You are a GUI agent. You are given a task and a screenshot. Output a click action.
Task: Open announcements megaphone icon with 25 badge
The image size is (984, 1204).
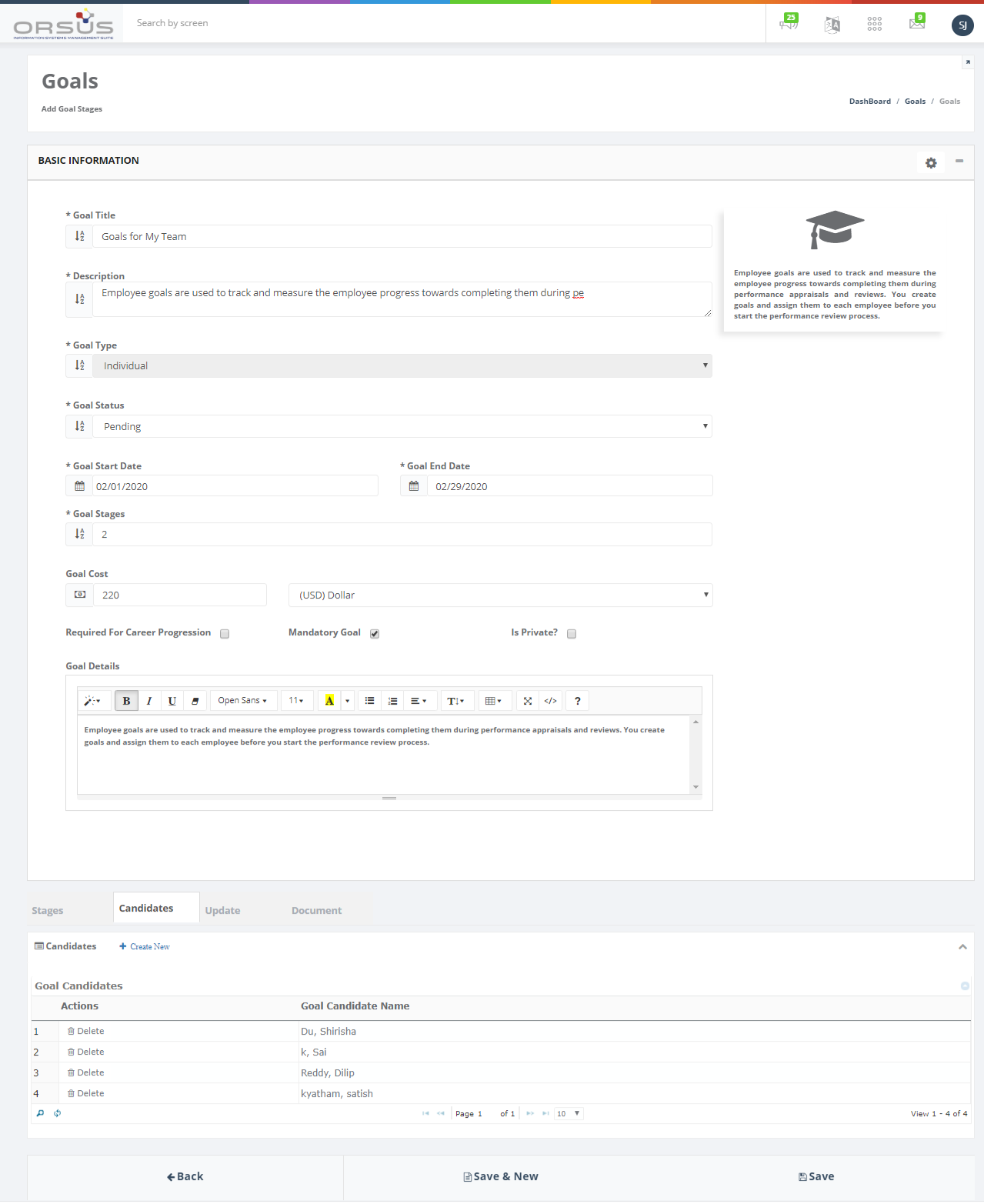789,24
